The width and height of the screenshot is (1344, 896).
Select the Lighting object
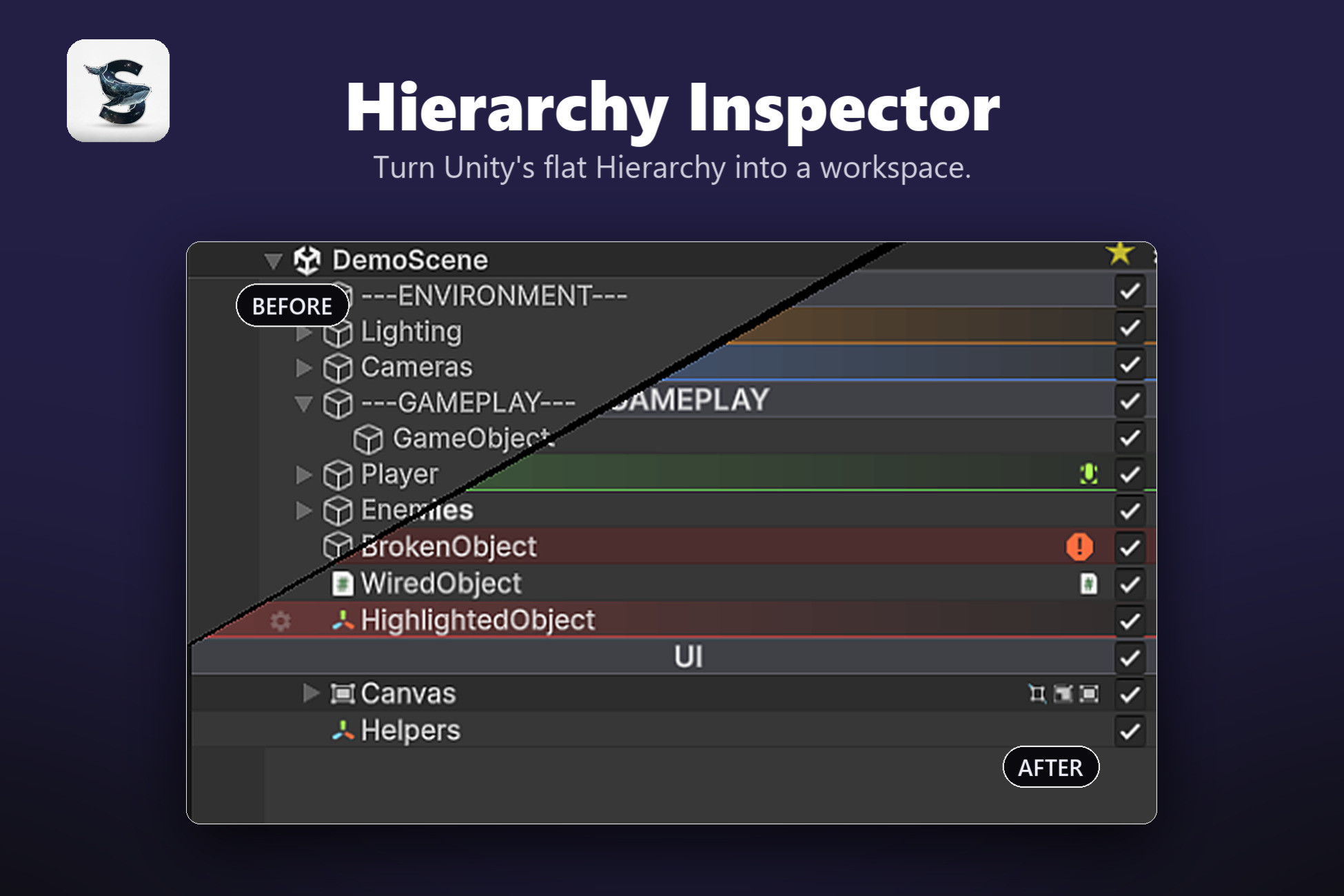411,332
